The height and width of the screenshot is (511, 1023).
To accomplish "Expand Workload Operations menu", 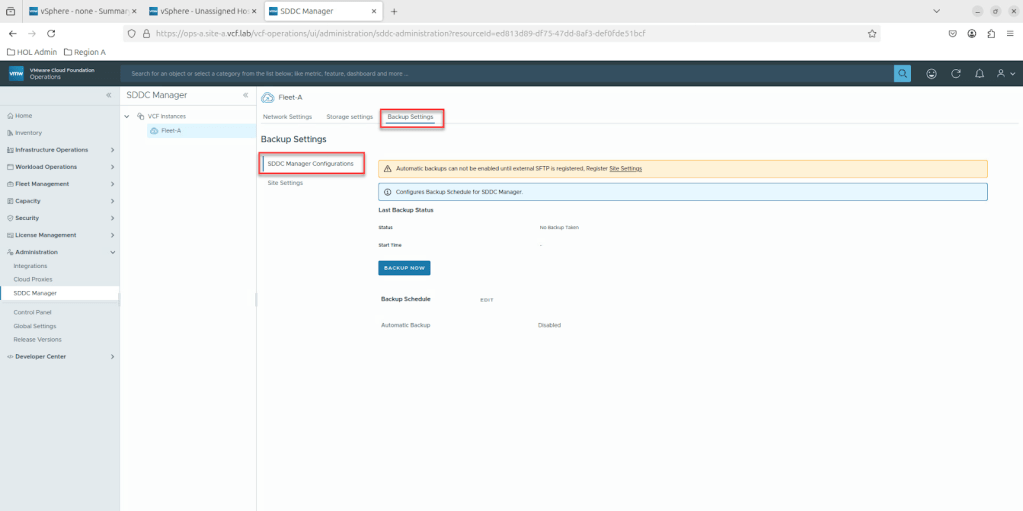I will click(x=59, y=166).
